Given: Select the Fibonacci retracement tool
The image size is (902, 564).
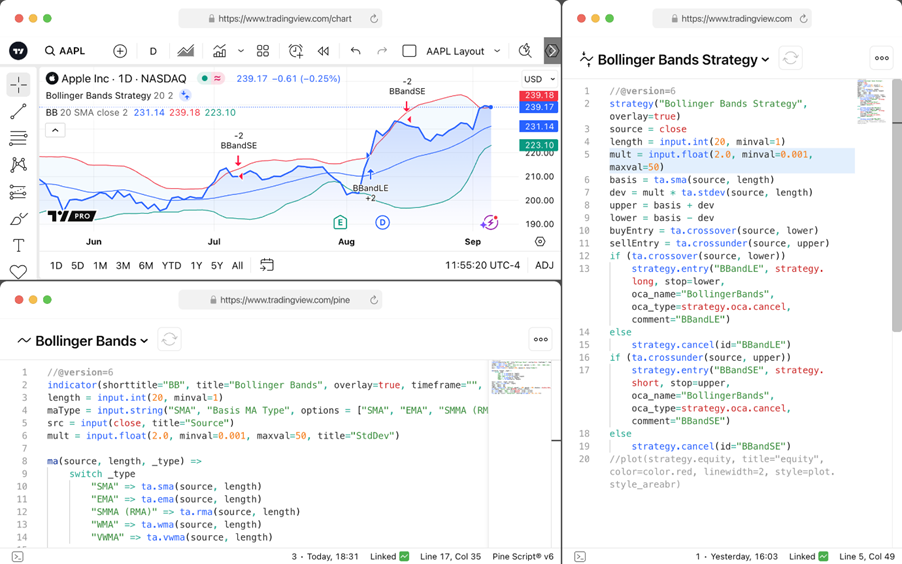Looking at the screenshot, I should click(18, 138).
